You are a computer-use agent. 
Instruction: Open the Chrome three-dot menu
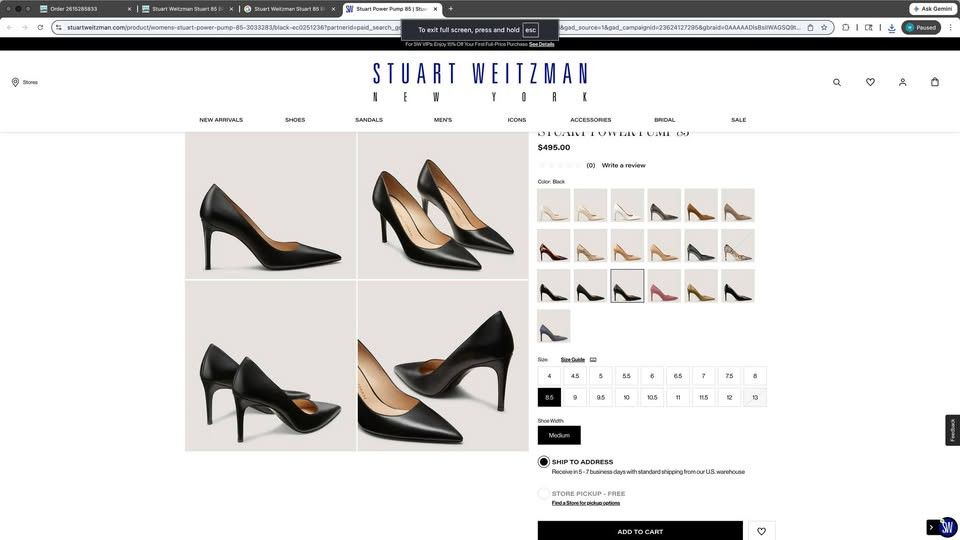tap(950, 28)
